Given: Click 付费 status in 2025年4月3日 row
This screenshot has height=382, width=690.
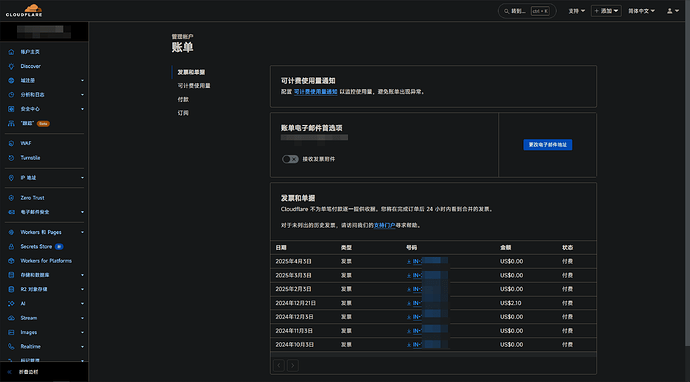Looking at the screenshot, I should pyautogui.click(x=568, y=261).
